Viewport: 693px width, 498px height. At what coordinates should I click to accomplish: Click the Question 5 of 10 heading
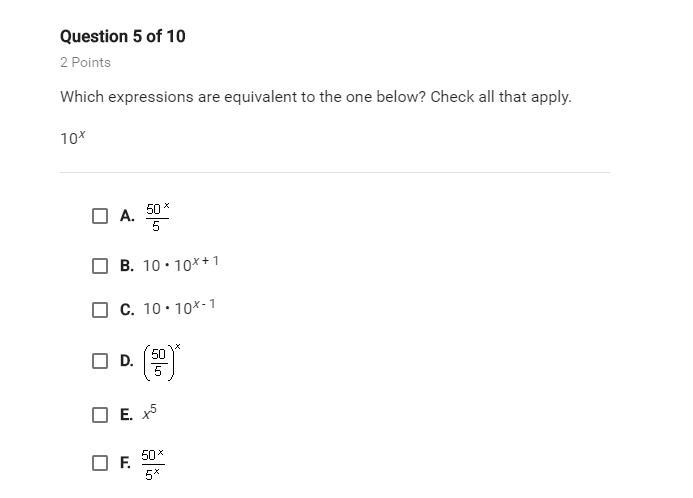[x=122, y=37]
